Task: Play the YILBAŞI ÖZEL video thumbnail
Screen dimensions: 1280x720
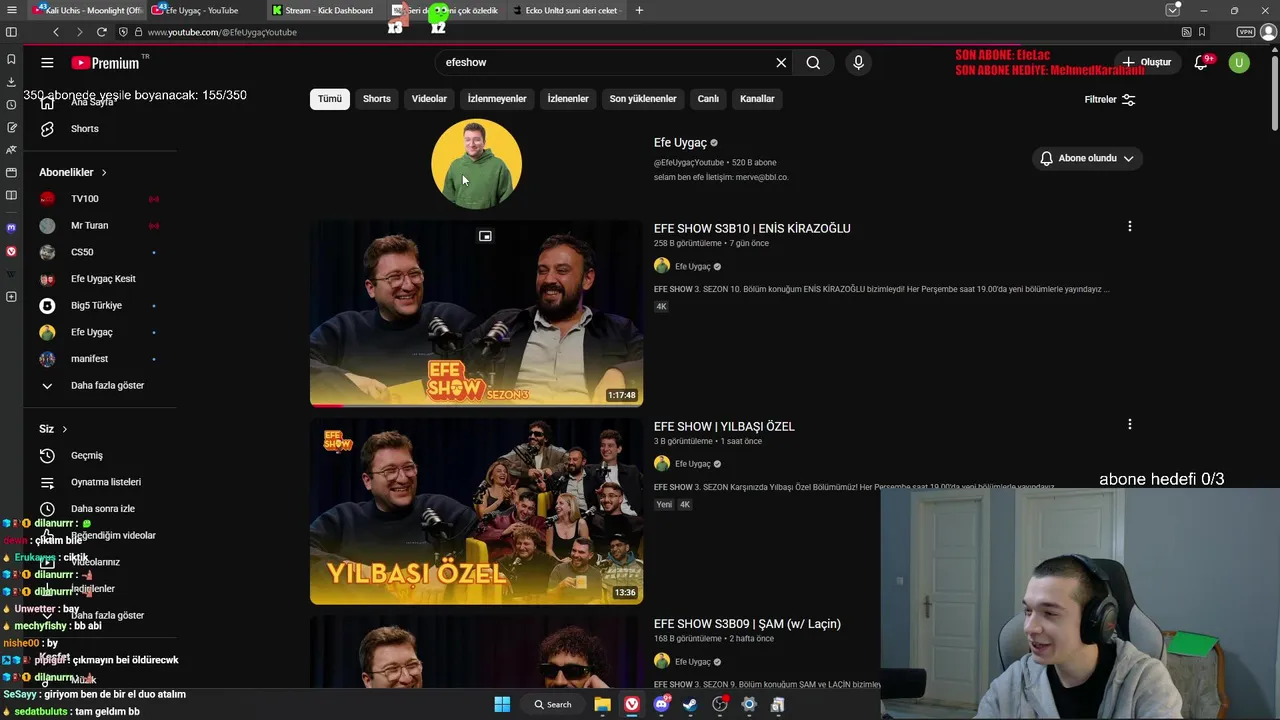Action: point(476,511)
